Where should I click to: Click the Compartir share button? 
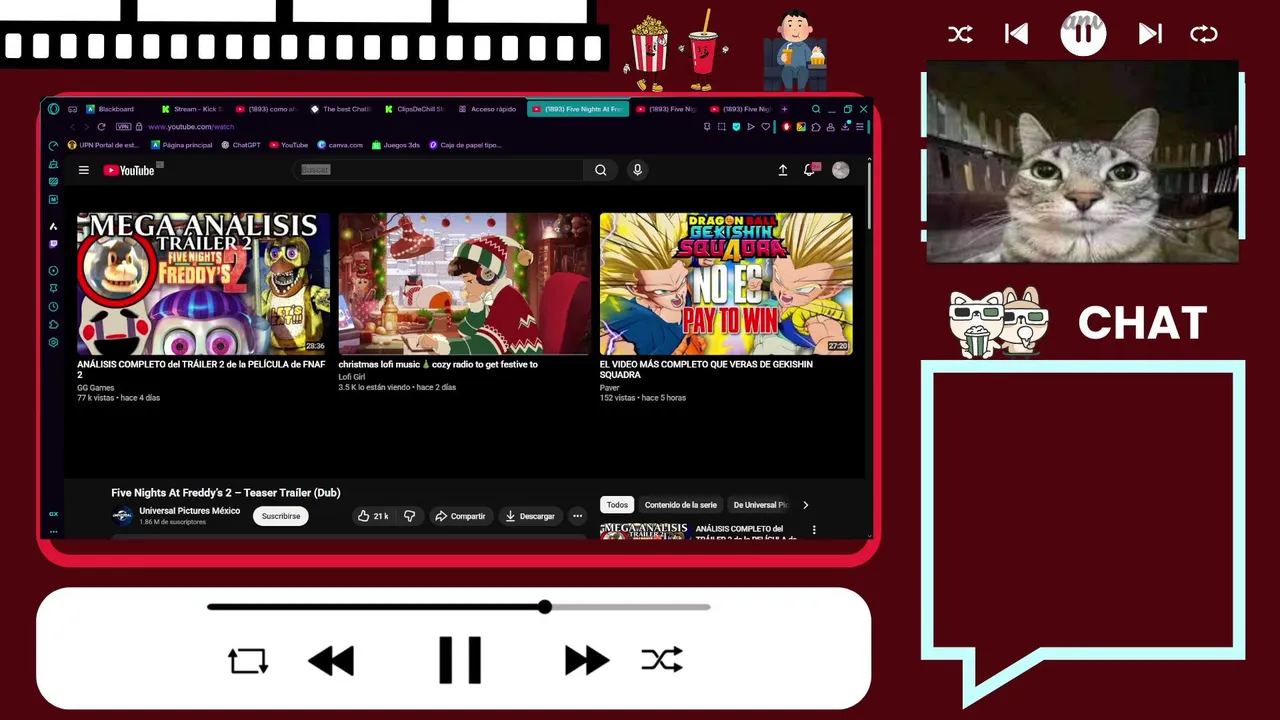tap(460, 516)
